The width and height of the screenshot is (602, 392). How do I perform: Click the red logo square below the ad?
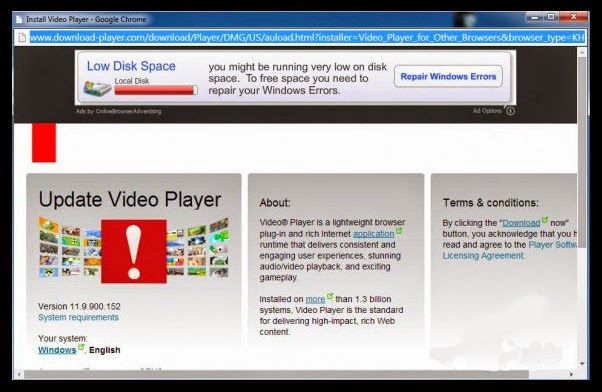click(x=44, y=142)
